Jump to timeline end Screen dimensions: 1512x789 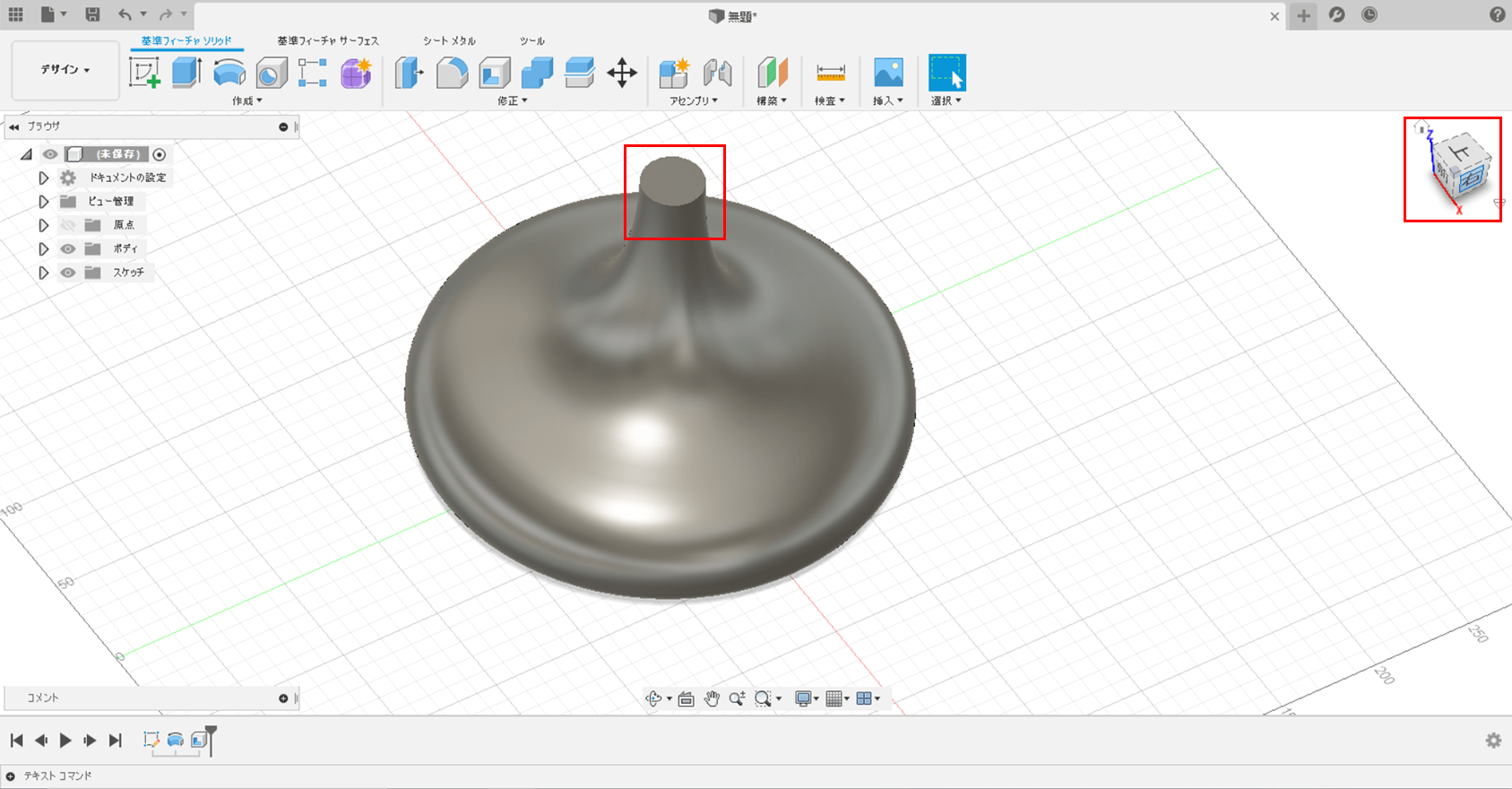coord(115,741)
